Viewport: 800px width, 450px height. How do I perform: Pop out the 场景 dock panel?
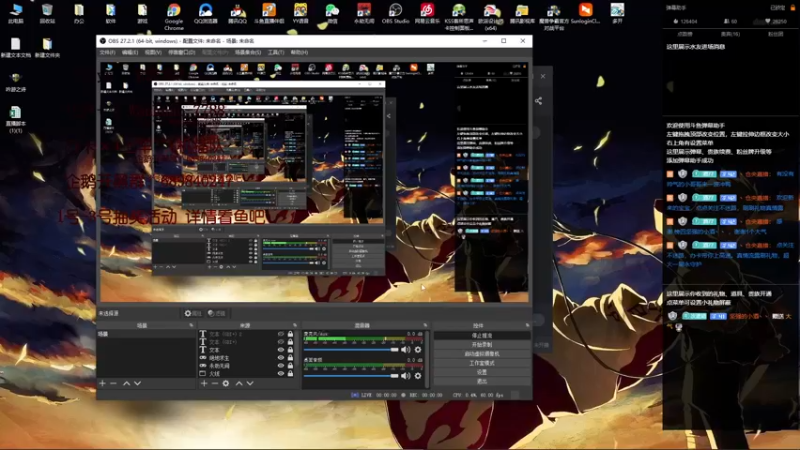coord(191,326)
